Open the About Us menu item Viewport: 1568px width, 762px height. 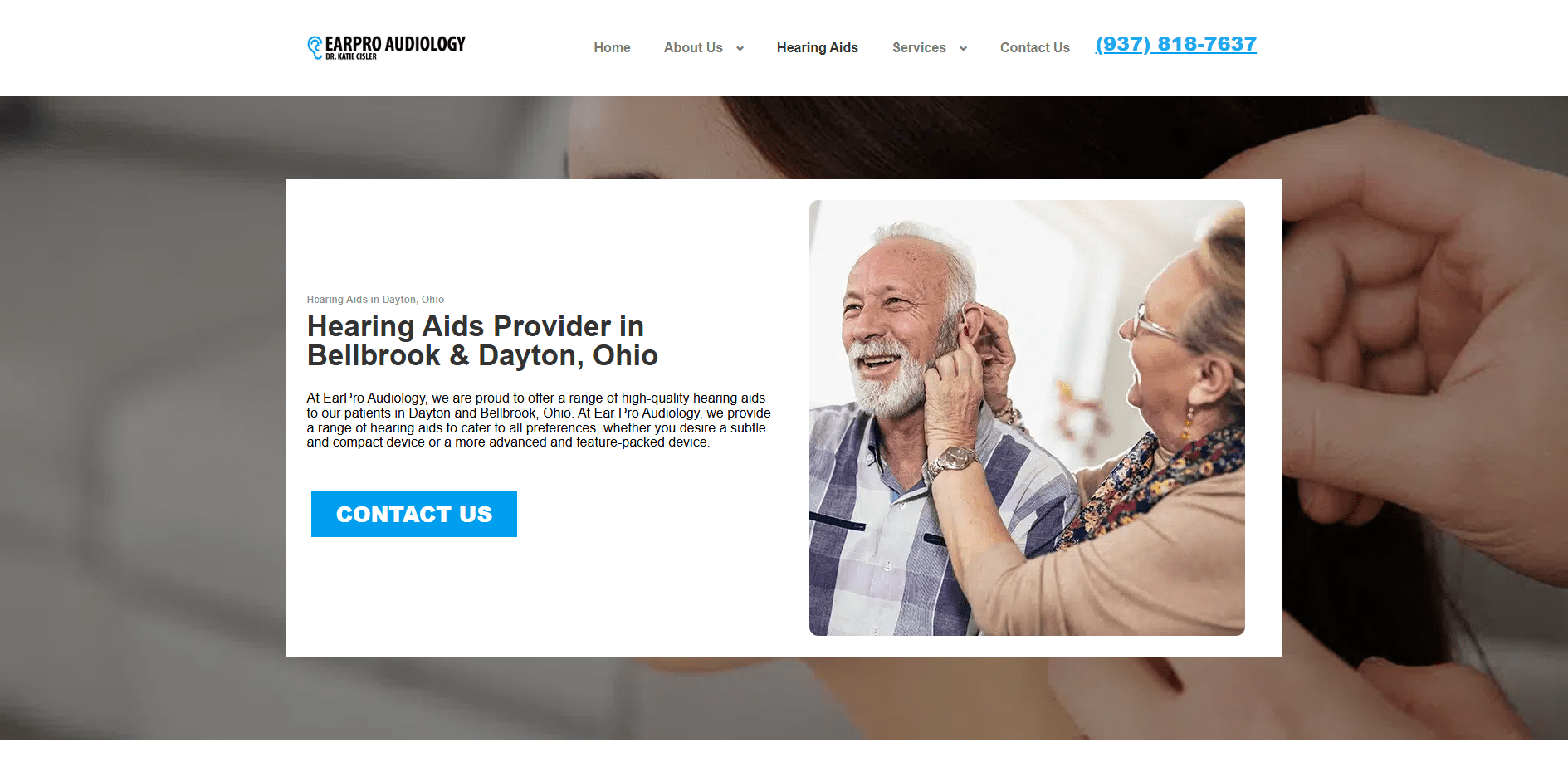693,47
